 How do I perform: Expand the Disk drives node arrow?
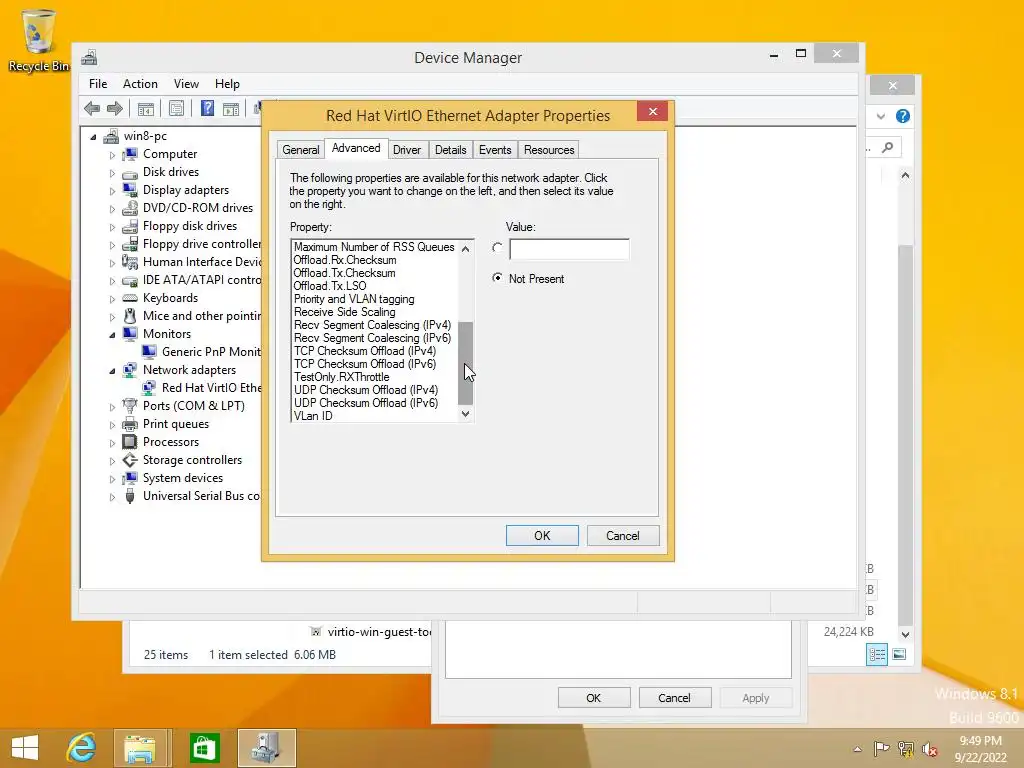point(112,173)
